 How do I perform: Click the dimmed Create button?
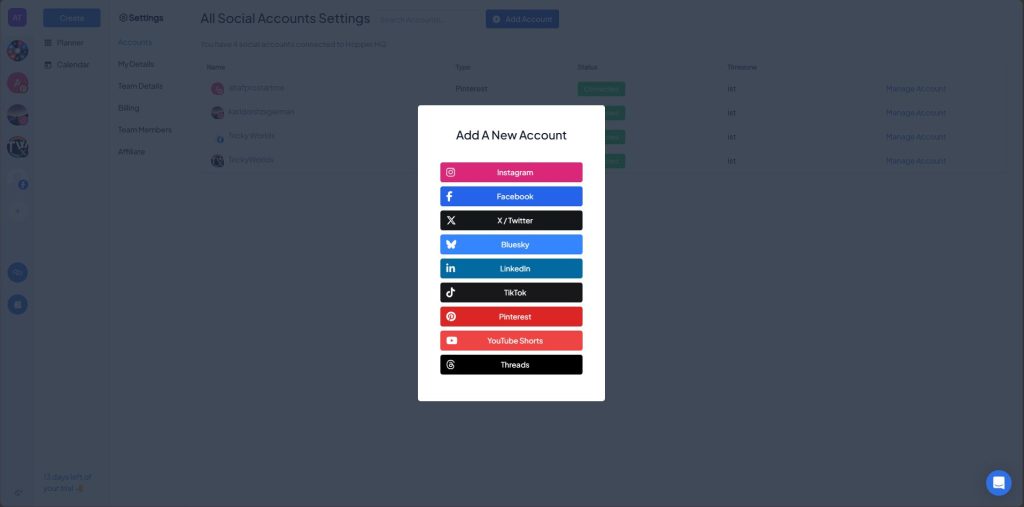(x=72, y=18)
